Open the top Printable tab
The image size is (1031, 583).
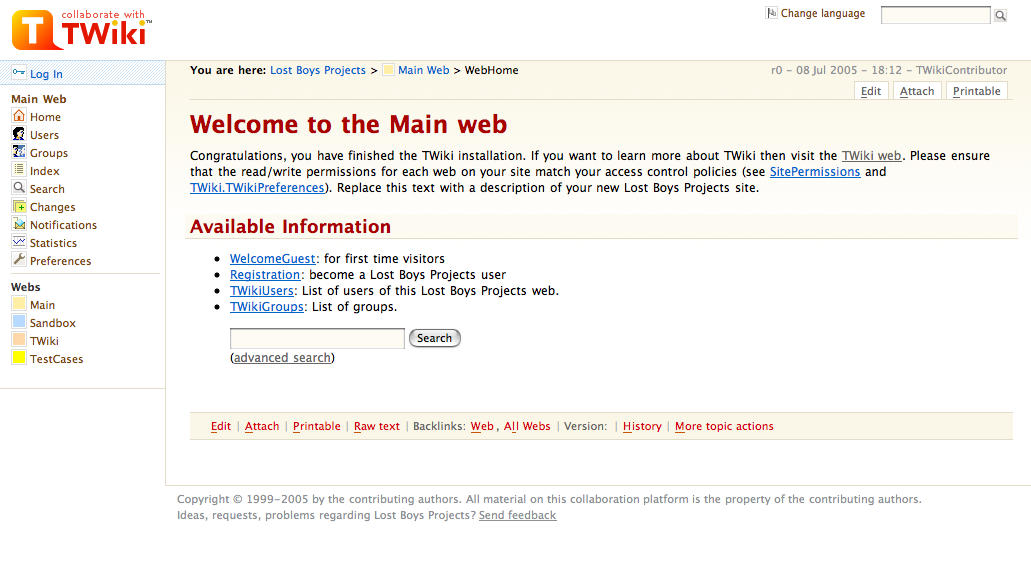(976, 91)
